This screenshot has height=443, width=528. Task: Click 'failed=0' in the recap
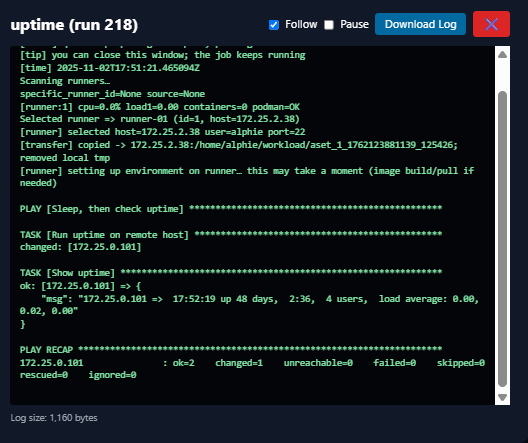click(395, 363)
